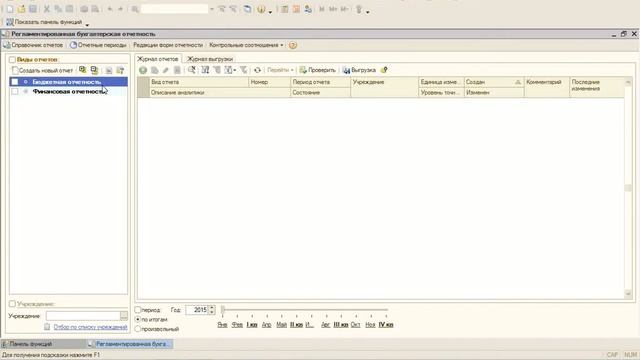This screenshot has width=640, height=360.
Task: Click the Copy report icon in journal toolbar
Action: coord(154,70)
